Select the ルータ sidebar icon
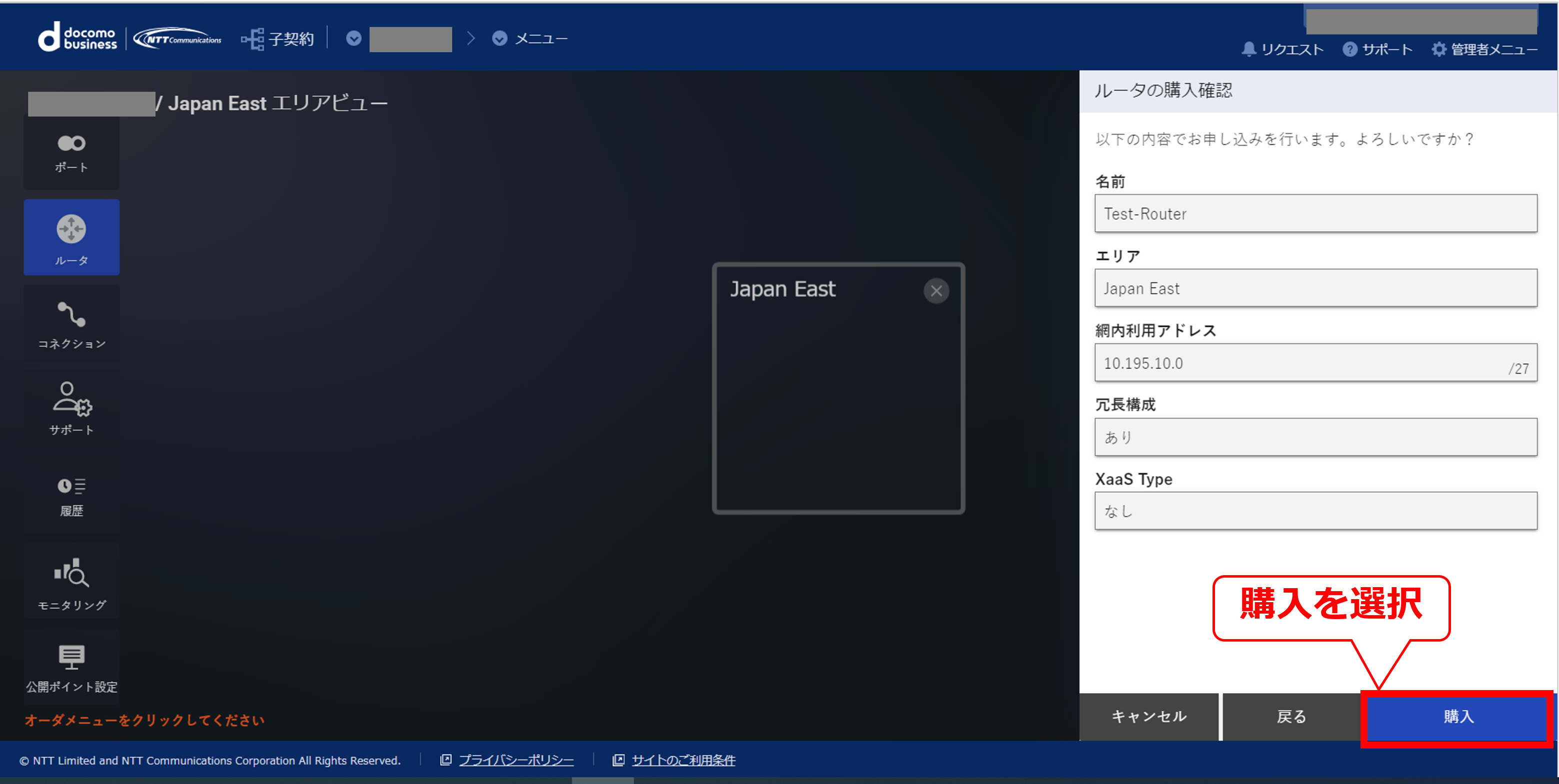The image size is (1559, 784). coord(71,237)
